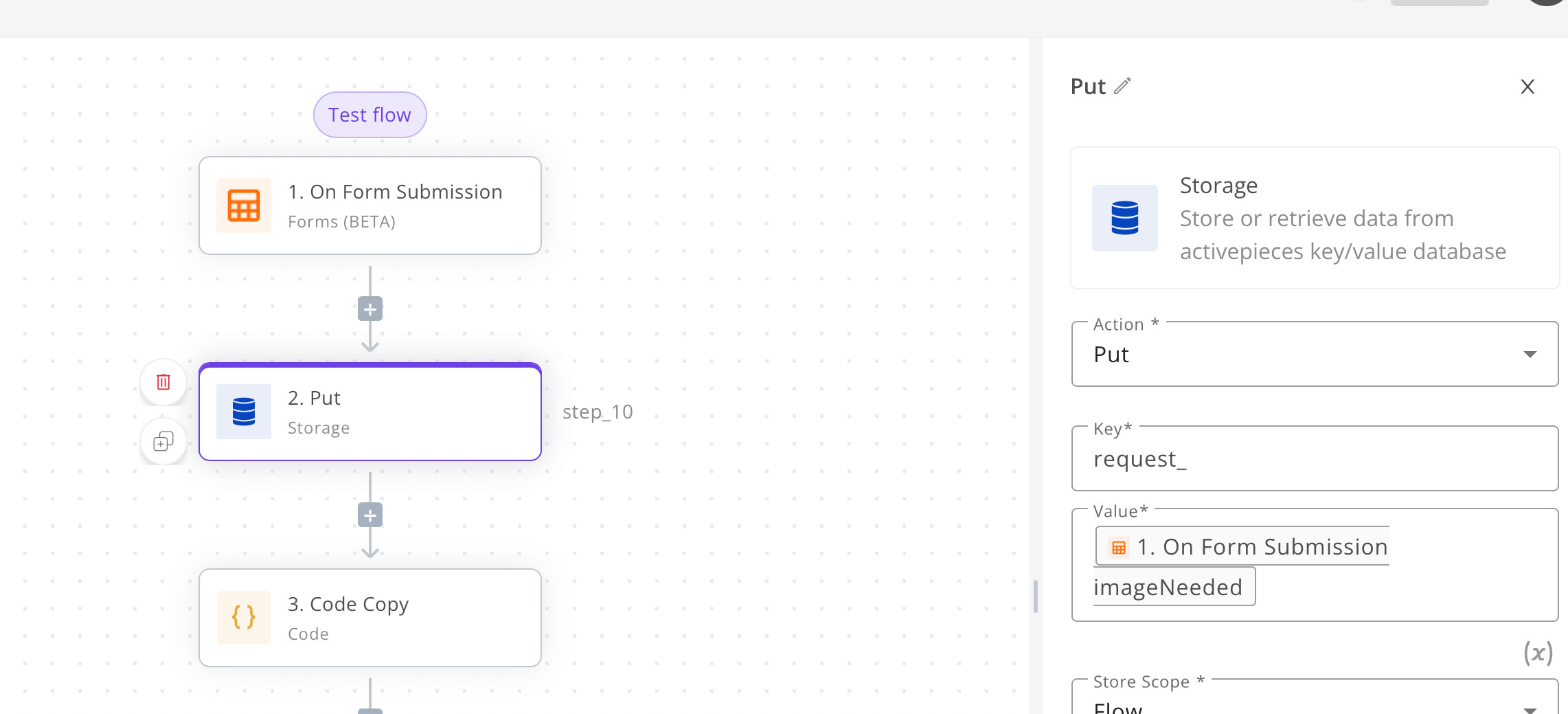Toggle the dynamic value (x) button
Screen dimensions: 1568x714
point(1538,653)
